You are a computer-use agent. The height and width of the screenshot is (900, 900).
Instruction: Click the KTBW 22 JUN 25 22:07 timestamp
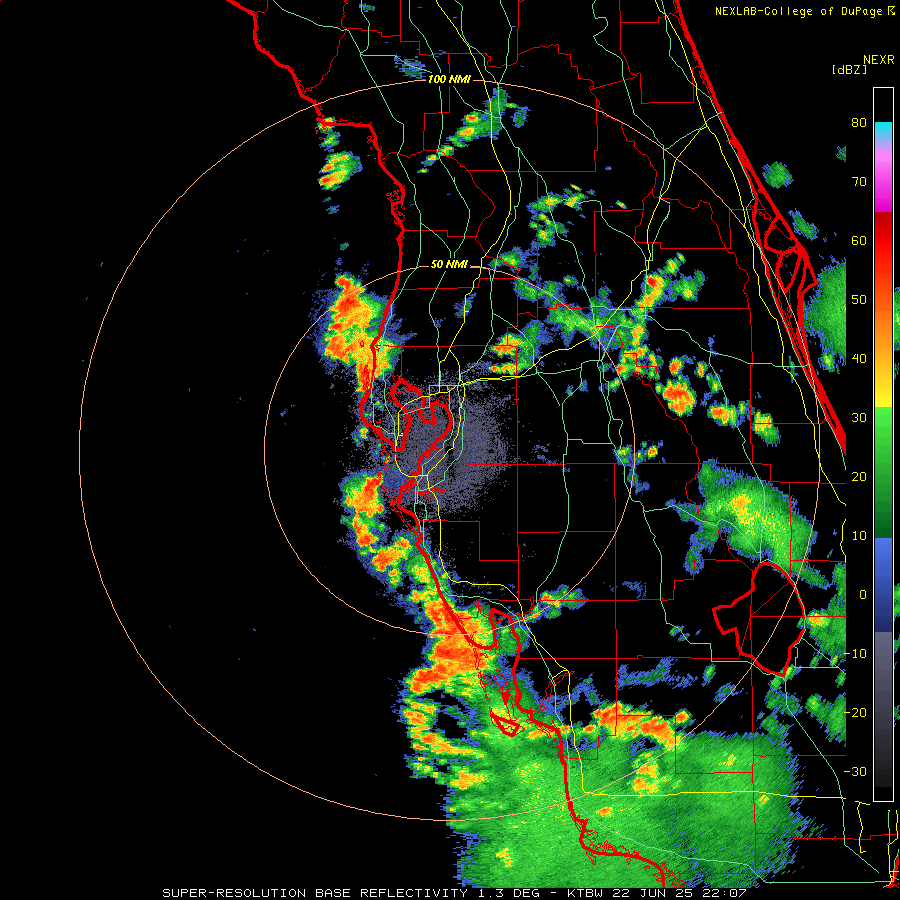pyautogui.click(x=657, y=893)
